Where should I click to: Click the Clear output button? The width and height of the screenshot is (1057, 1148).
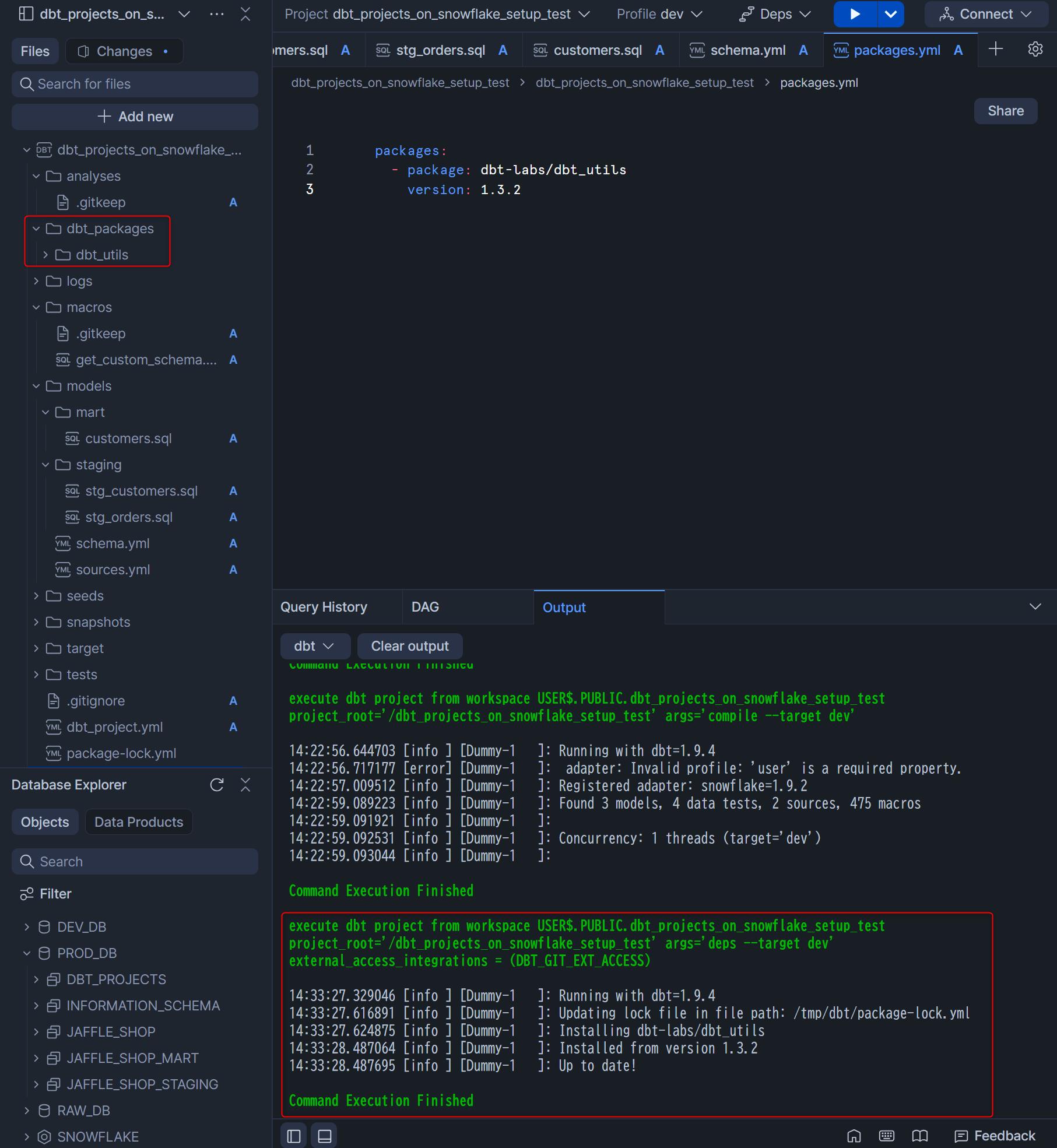coord(410,646)
